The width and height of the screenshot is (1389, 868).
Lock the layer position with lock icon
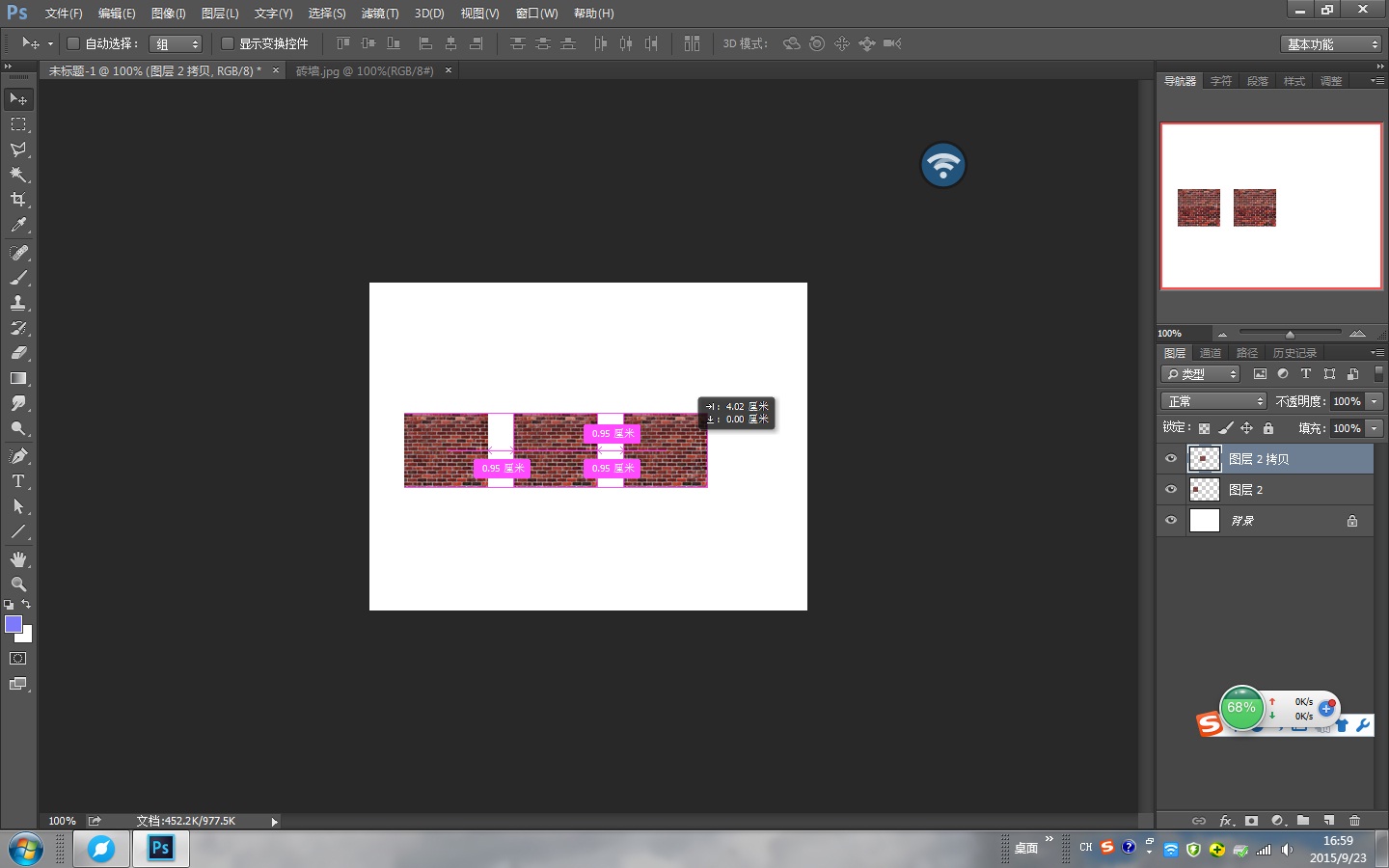coord(1247,427)
